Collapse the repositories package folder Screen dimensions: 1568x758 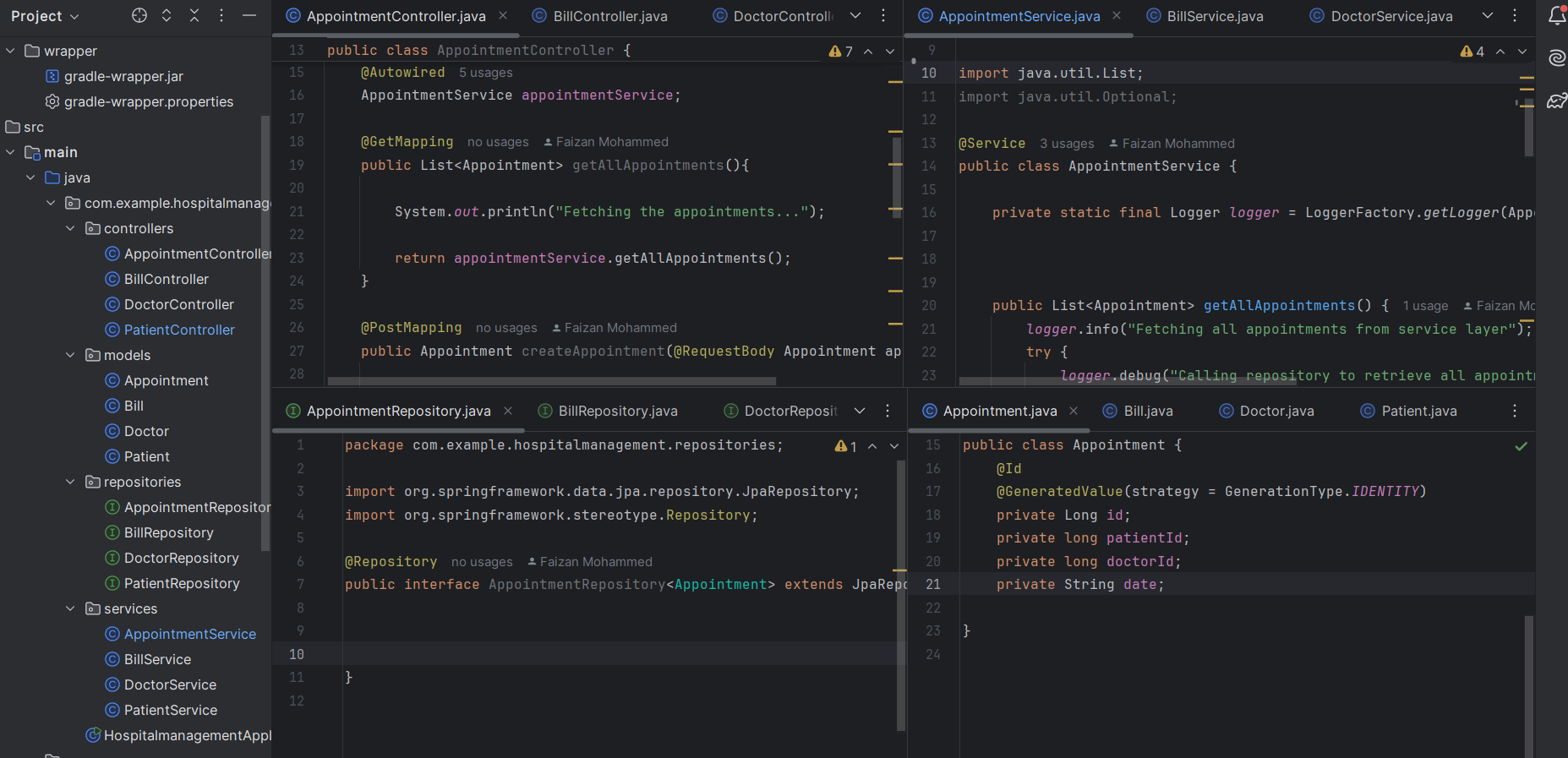pos(70,482)
